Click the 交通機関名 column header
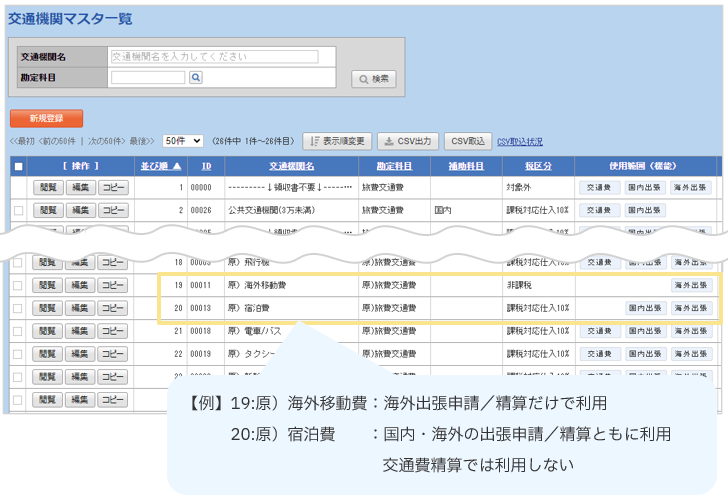The height and width of the screenshot is (498, 728). pyautogui.click(x=291, y=166)
